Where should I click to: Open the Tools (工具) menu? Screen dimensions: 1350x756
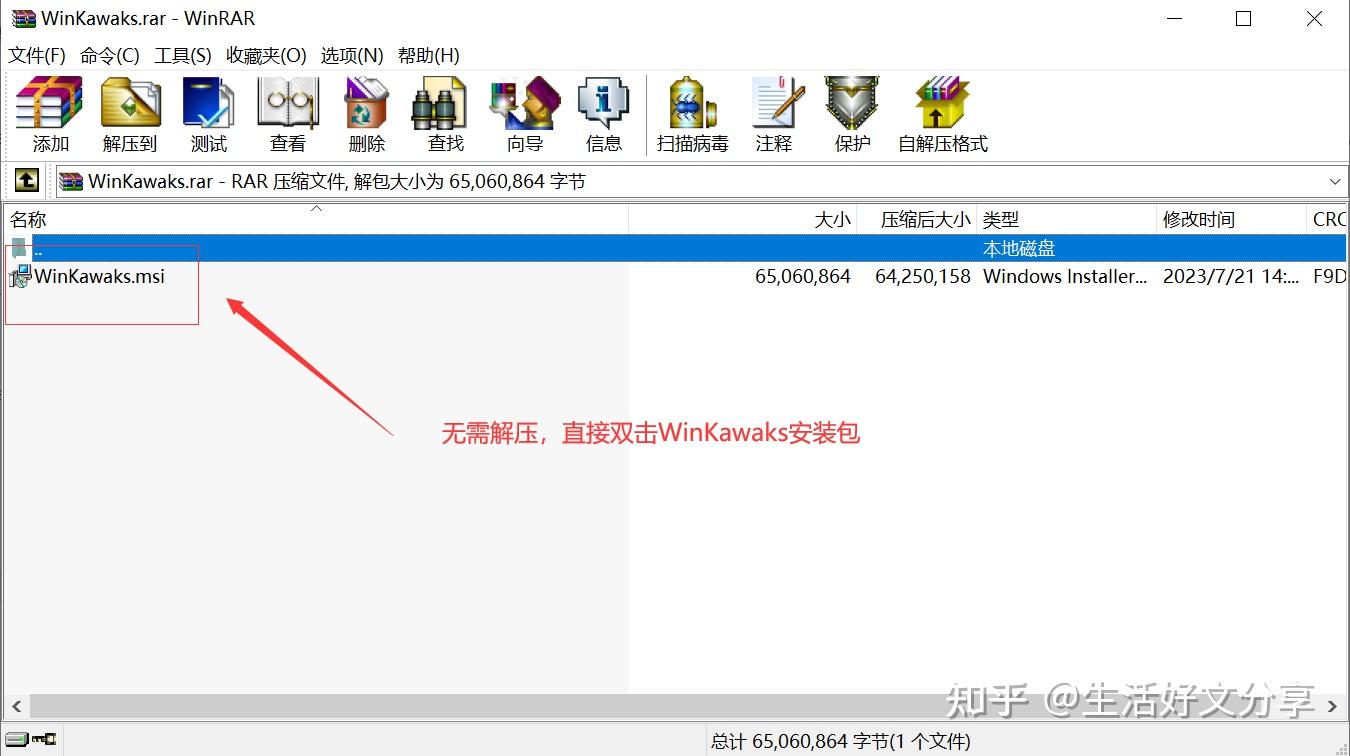183,55
